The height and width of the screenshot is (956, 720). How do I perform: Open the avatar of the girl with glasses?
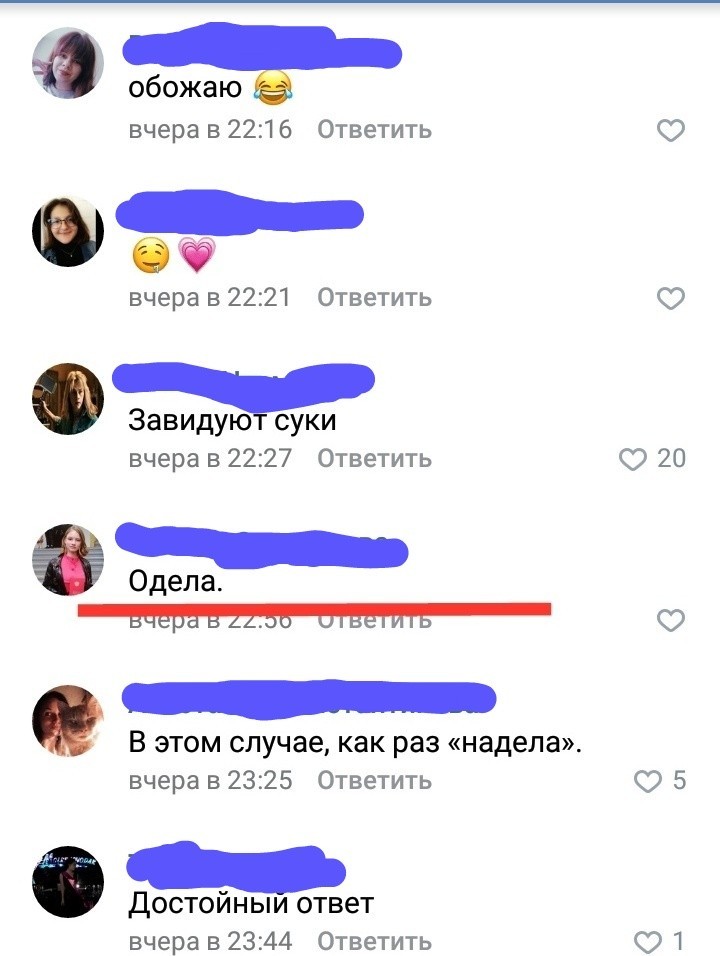pyautogui.click(x=68, y=231)
